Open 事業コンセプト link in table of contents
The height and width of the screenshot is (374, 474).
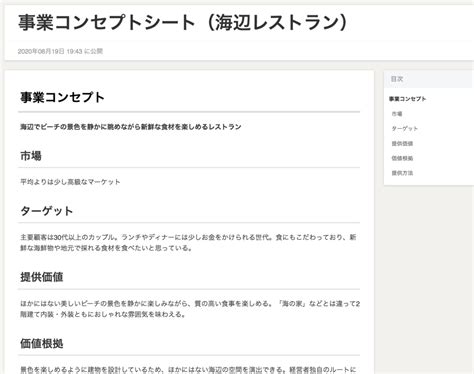point(407,99)
